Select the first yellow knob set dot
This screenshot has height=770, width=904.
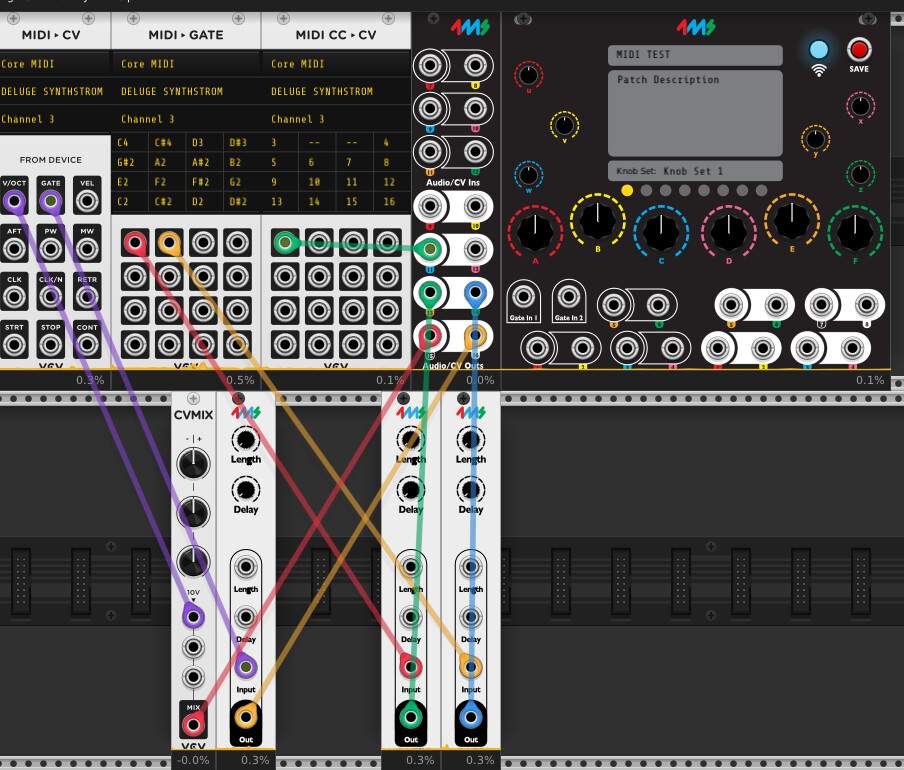coord(627,190)
